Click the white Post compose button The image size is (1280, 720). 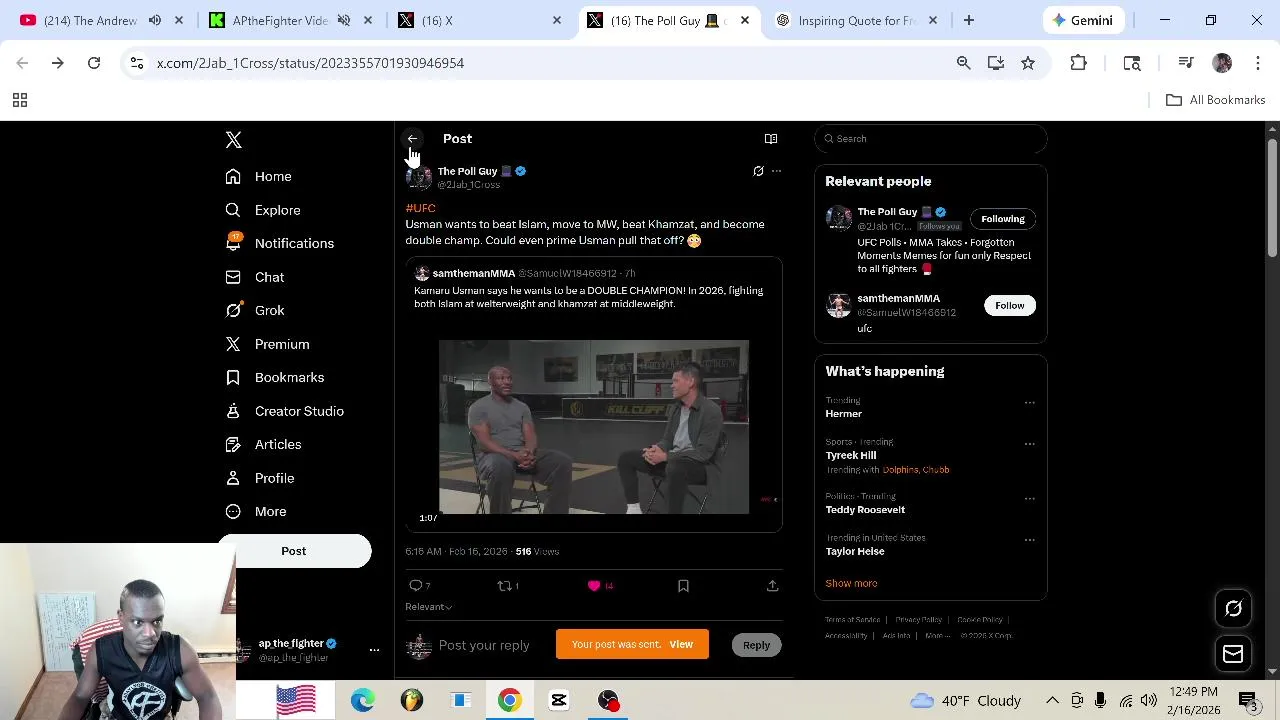click(x=294, y=551)
